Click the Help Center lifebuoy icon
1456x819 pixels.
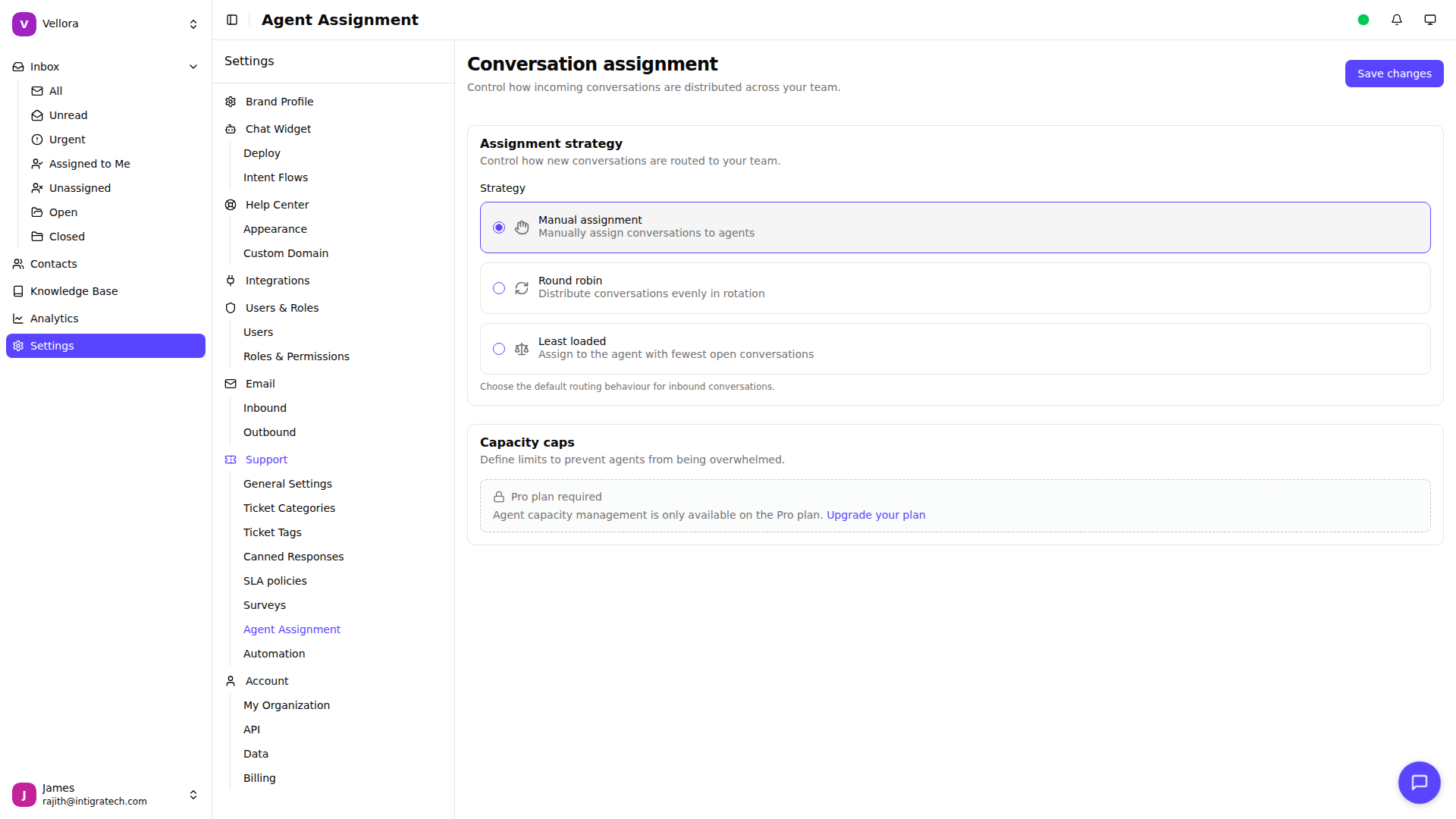click(231, 205)
